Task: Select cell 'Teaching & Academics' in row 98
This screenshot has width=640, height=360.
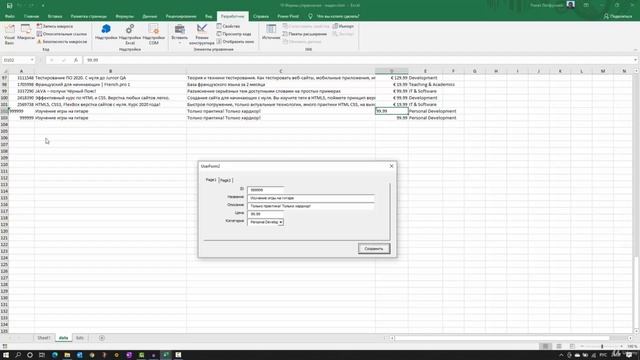Action: (x=425, y=84)
